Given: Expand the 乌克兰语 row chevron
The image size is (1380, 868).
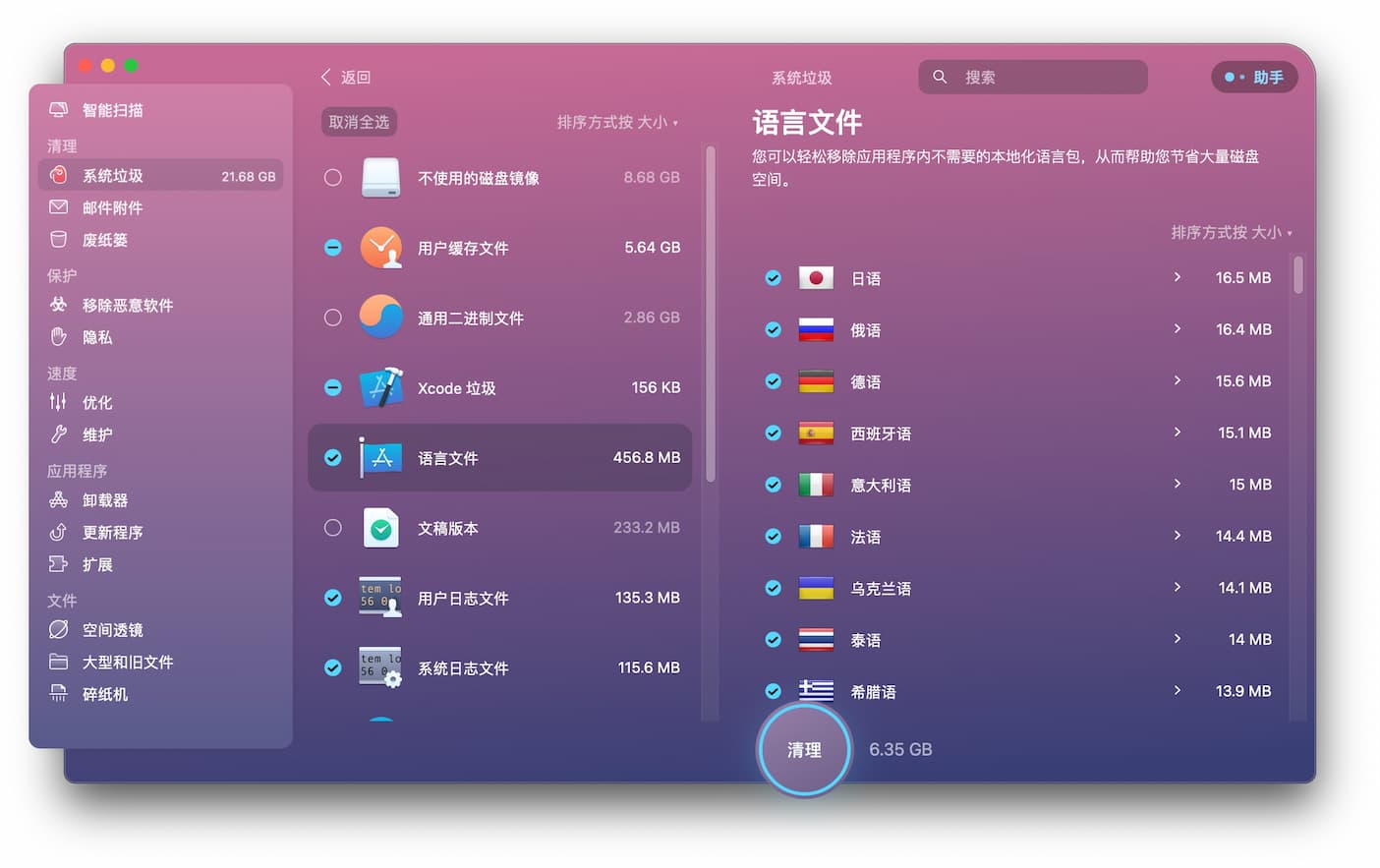Looking at the screenshot, I should (x=1178, y=587).
